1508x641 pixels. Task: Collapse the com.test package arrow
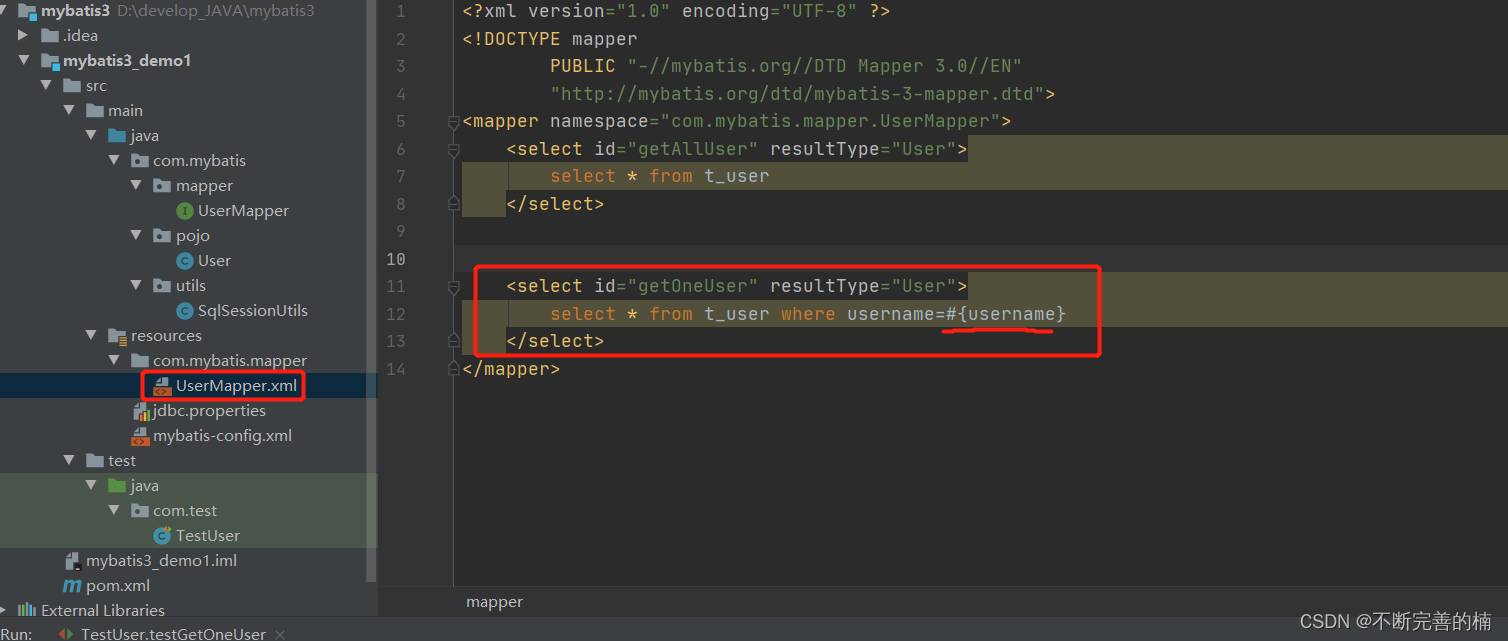[x=114, y=510]
